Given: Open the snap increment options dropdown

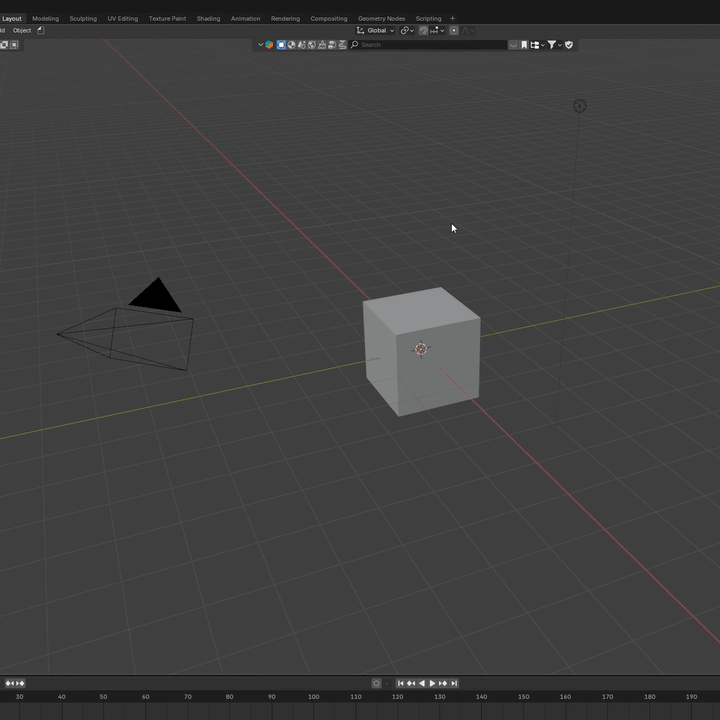Looking at the screenshot, I should (438, 30).
